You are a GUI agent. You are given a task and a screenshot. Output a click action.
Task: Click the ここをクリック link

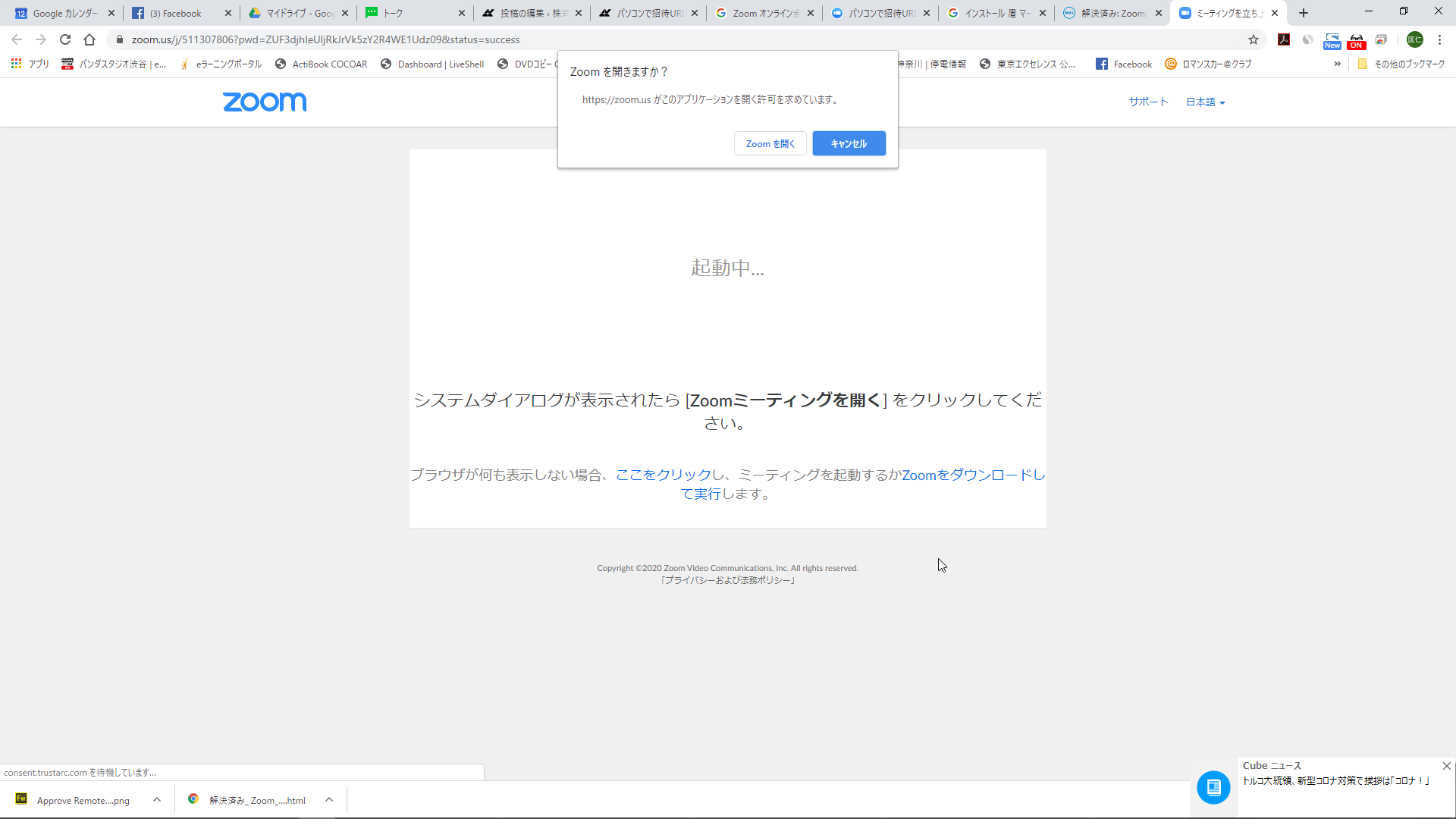[x=663, y=475]
